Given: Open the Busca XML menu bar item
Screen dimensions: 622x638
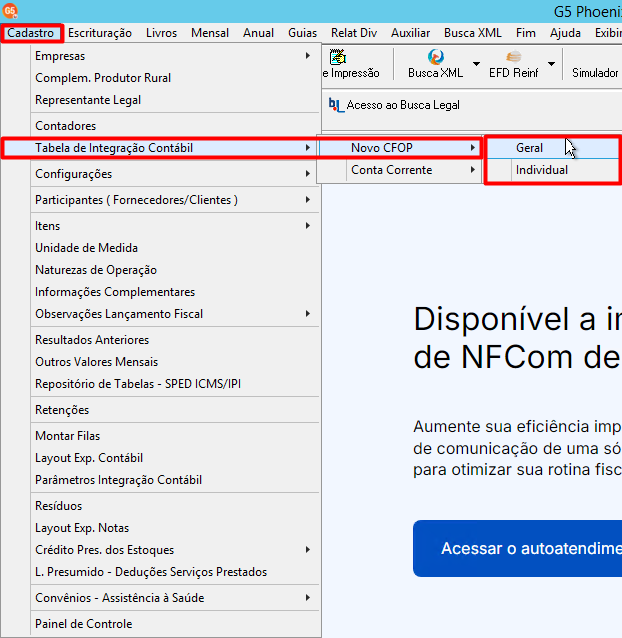Looking at the screenshot, I should (473, 33).
